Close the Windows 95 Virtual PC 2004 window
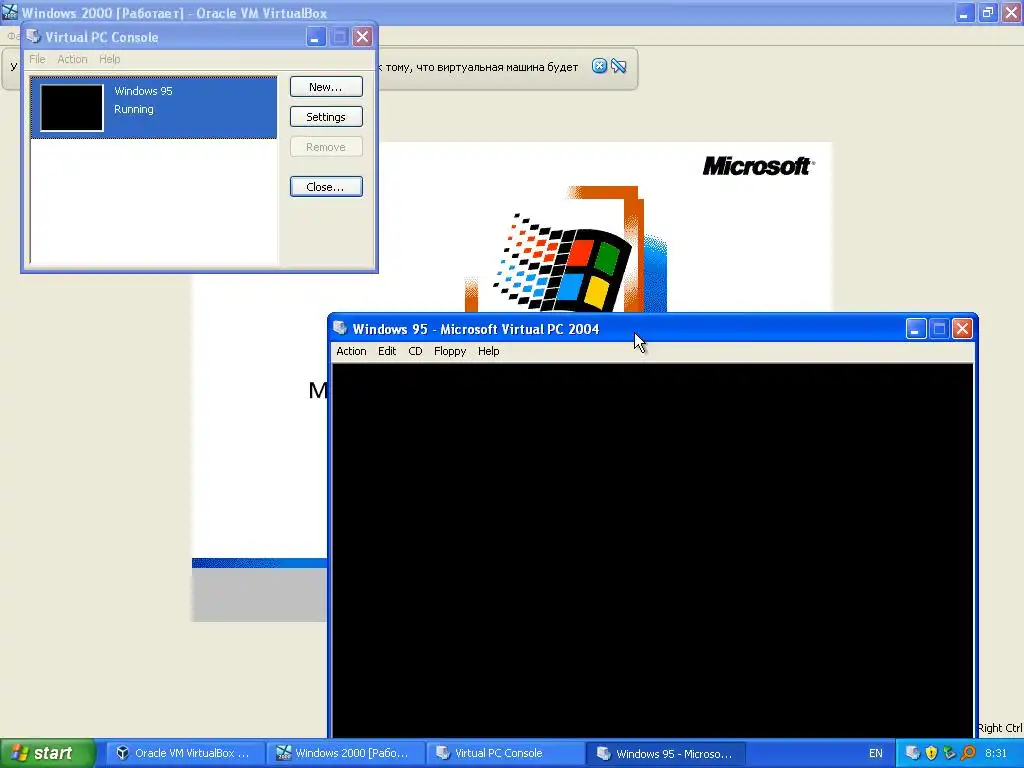This screenshot has width=1024, height=768. pos(962,328)
